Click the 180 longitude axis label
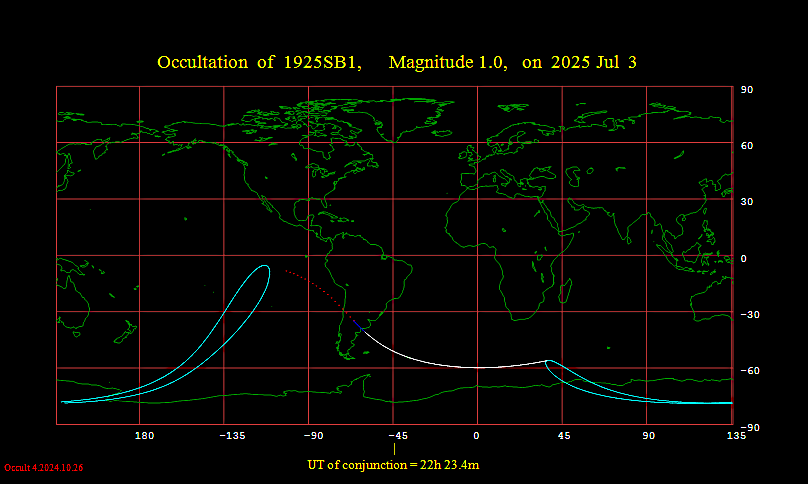808x484 pixels. 144,436
